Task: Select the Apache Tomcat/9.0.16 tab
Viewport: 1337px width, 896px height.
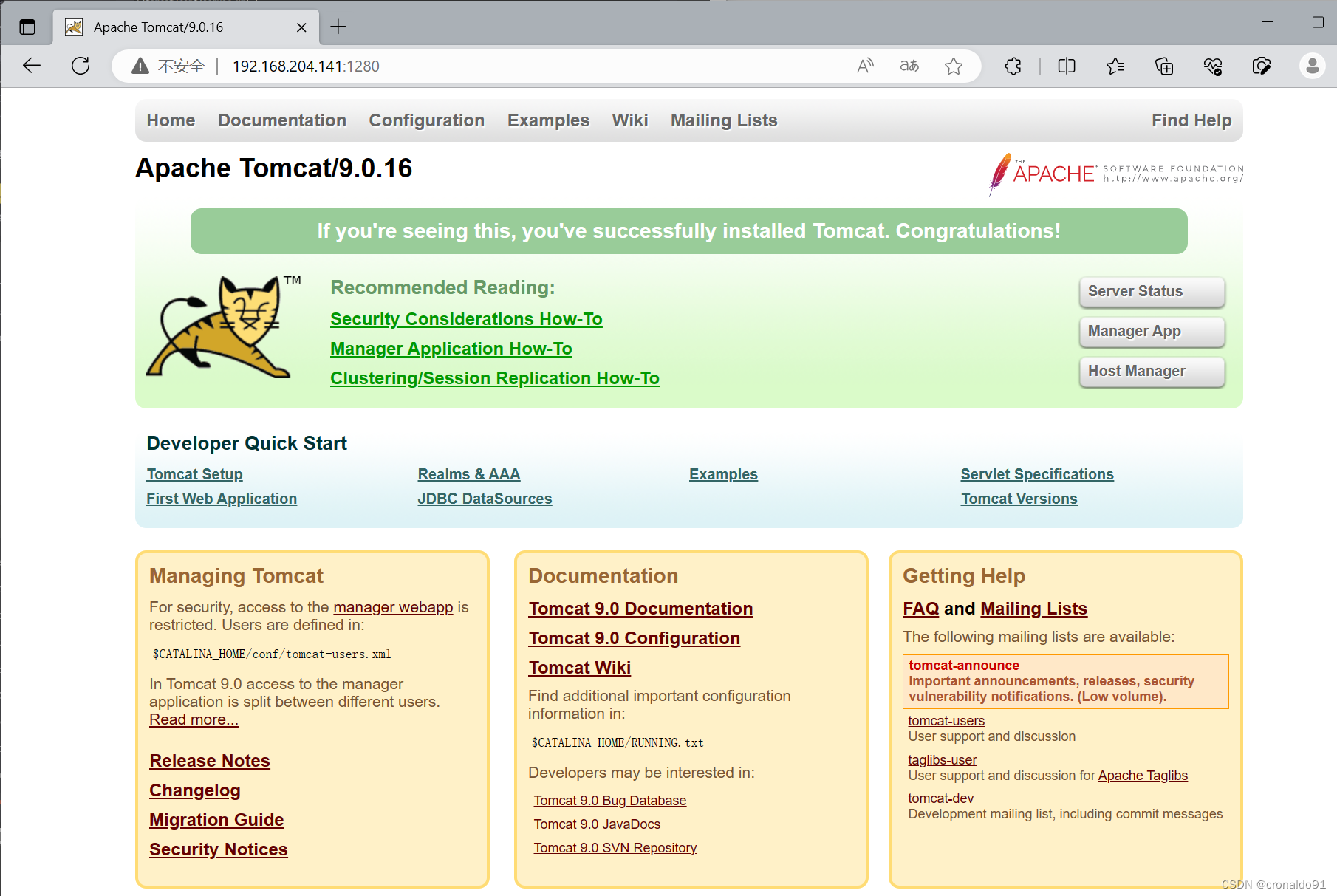Action: click(186, 27)
